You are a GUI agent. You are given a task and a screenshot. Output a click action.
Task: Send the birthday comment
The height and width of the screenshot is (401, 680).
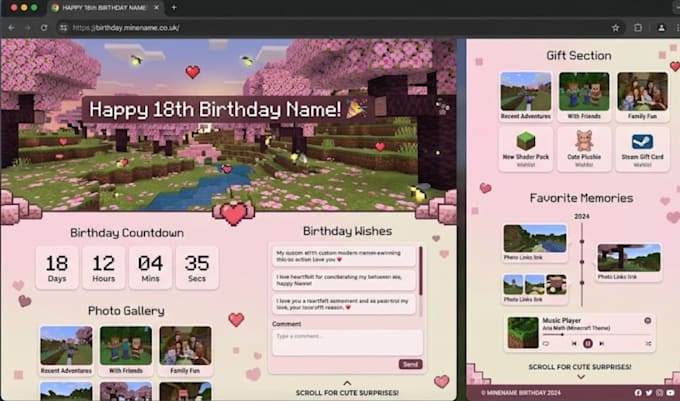coord(410,364)
